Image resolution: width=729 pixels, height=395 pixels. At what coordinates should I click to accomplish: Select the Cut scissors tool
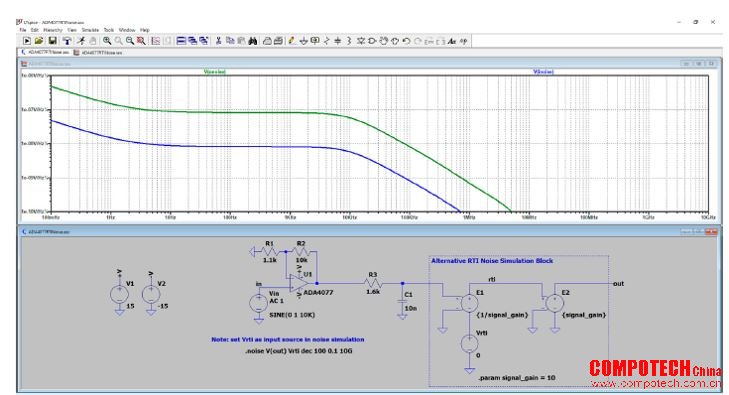pyautogui.click(x=218, y=41)
